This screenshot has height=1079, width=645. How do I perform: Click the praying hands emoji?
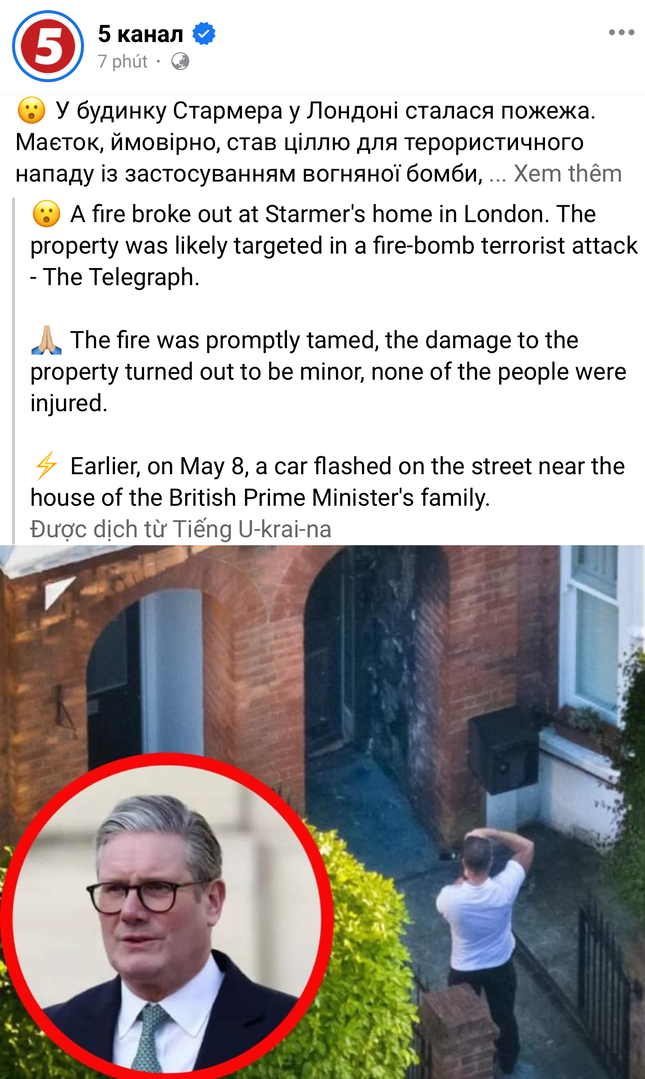coord(46,340)
